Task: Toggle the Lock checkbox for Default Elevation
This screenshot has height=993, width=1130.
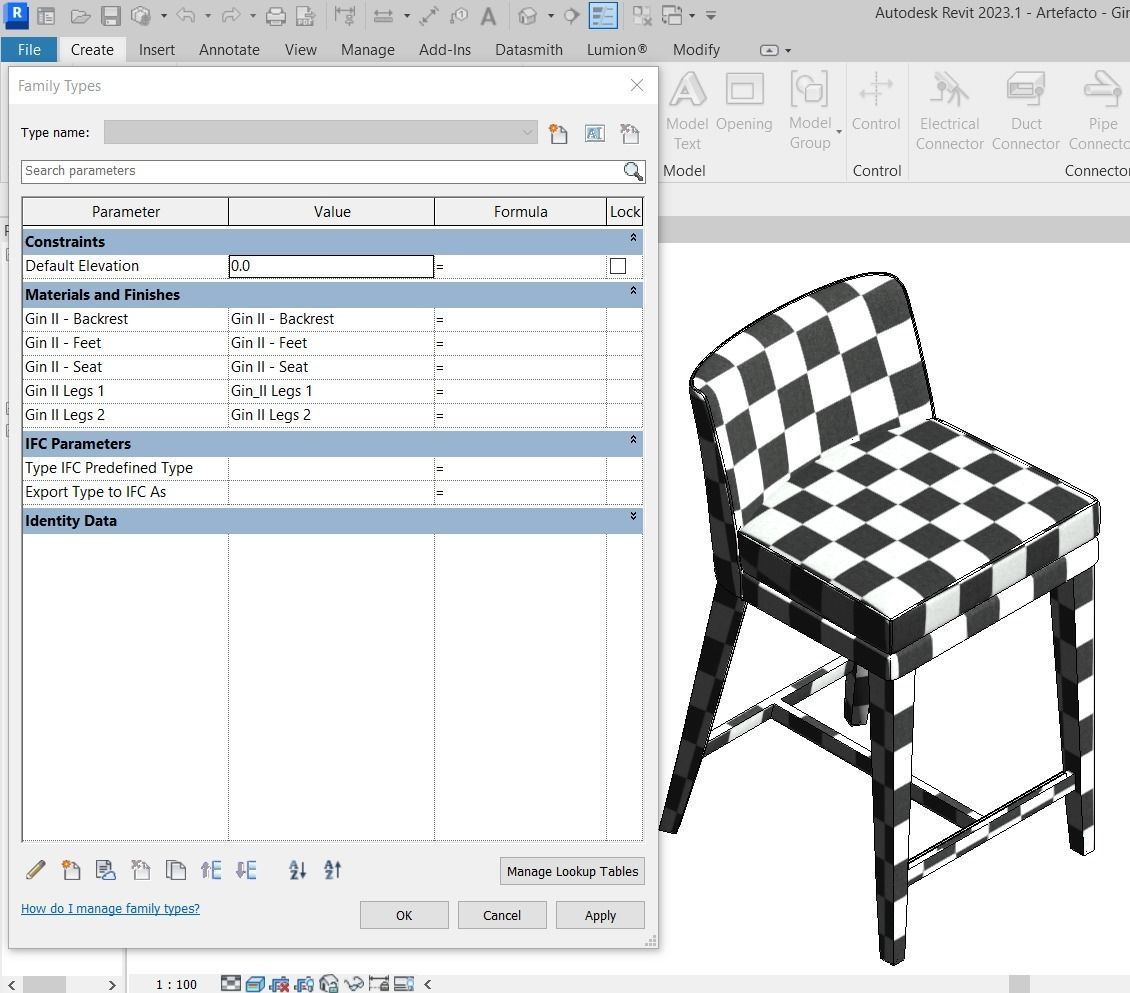Action: click(618, 266)
